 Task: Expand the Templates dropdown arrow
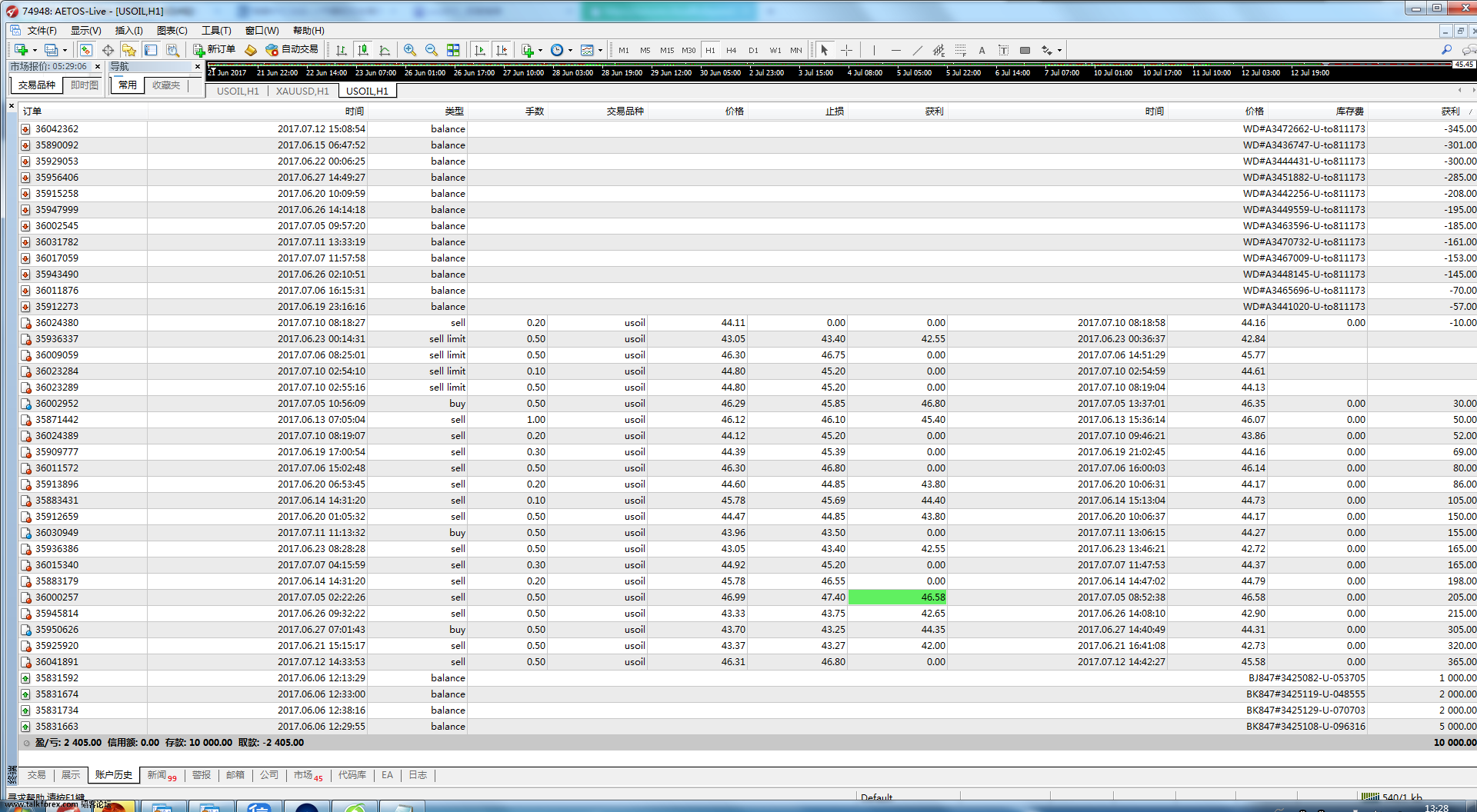600,51
